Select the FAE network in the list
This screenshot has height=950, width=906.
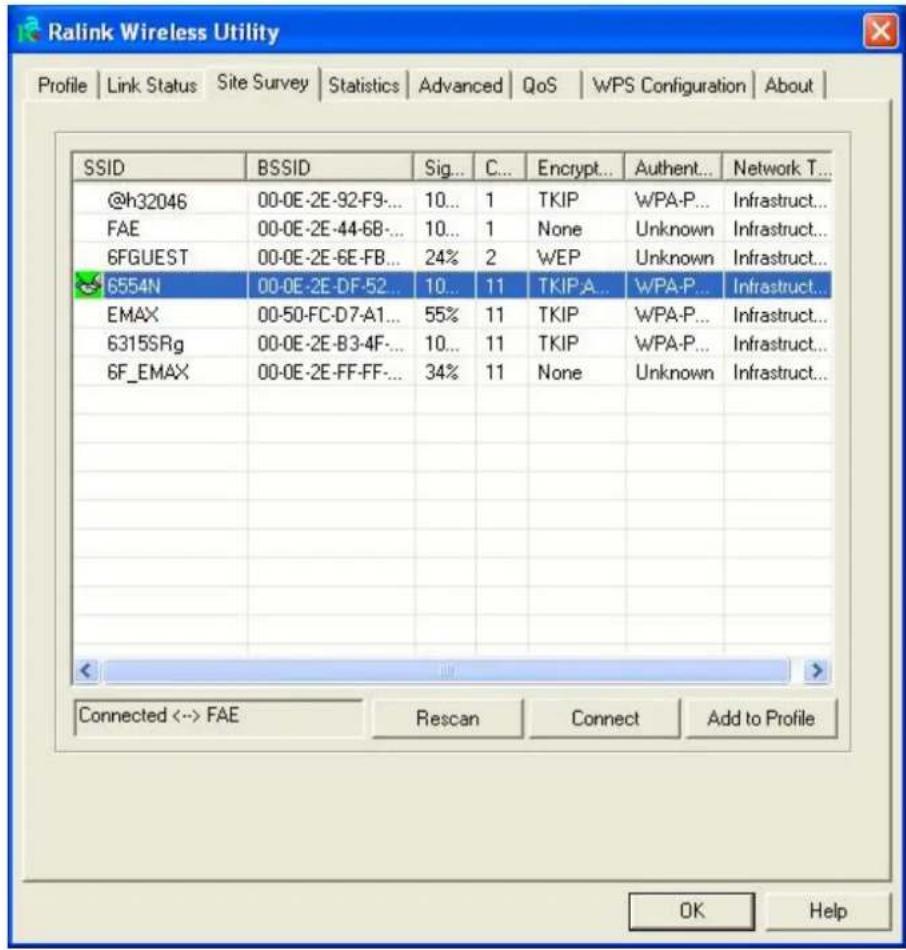(452, 229)
